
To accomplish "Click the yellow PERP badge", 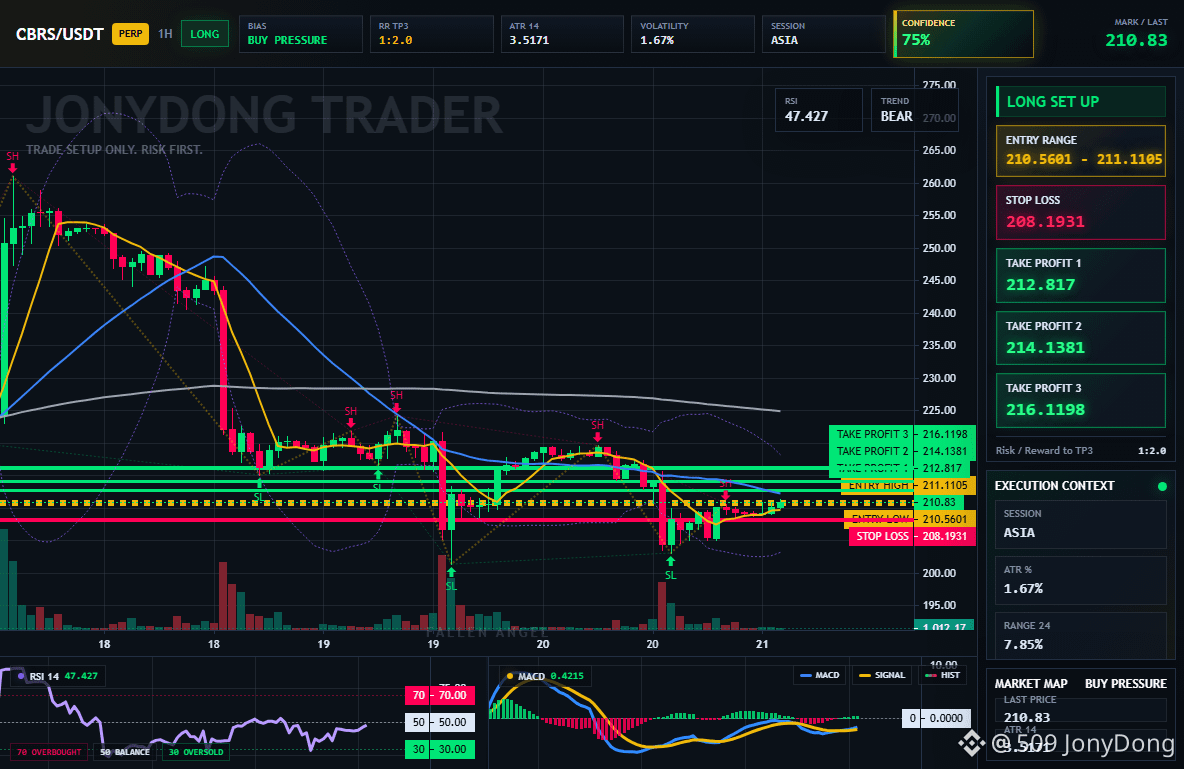I will point(131,34).
